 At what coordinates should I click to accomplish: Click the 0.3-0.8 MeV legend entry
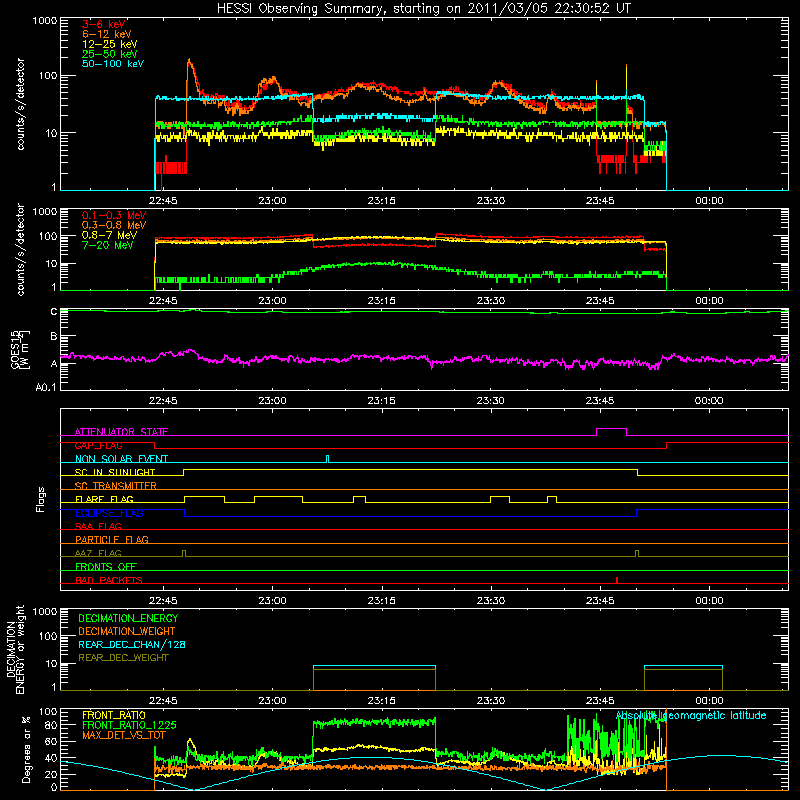114,225
